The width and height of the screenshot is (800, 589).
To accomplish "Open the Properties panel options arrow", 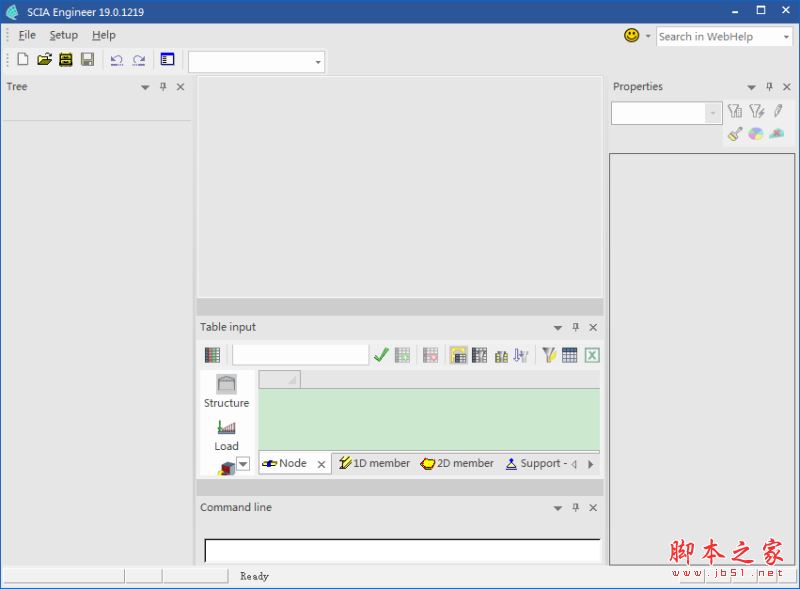I will 751,87.
